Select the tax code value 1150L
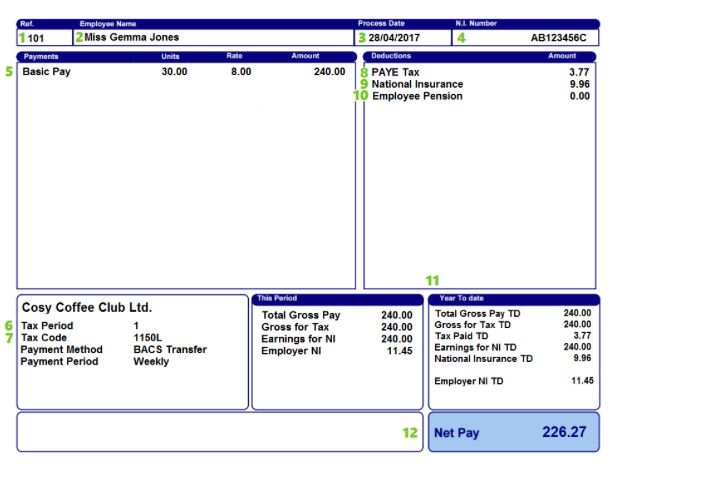This screenshot has height=481, width=714. 147,338
